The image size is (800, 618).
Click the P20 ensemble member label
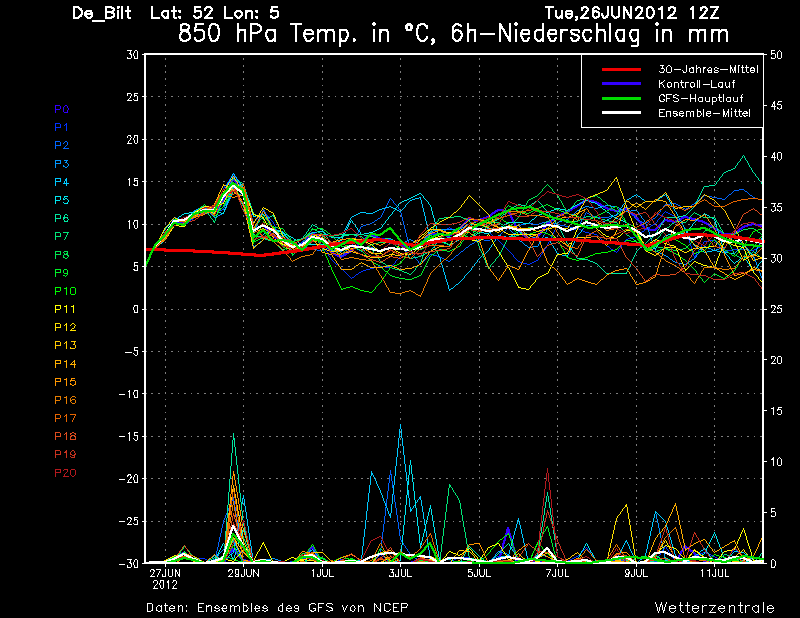pos(65,473)
